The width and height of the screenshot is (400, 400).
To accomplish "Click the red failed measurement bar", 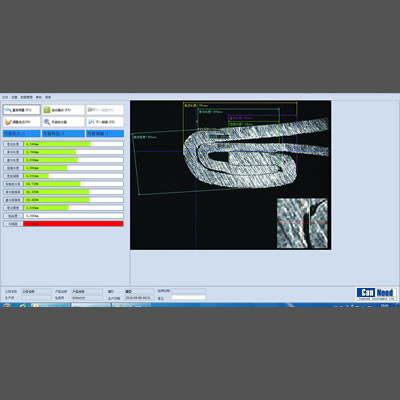I will [73, 224].
